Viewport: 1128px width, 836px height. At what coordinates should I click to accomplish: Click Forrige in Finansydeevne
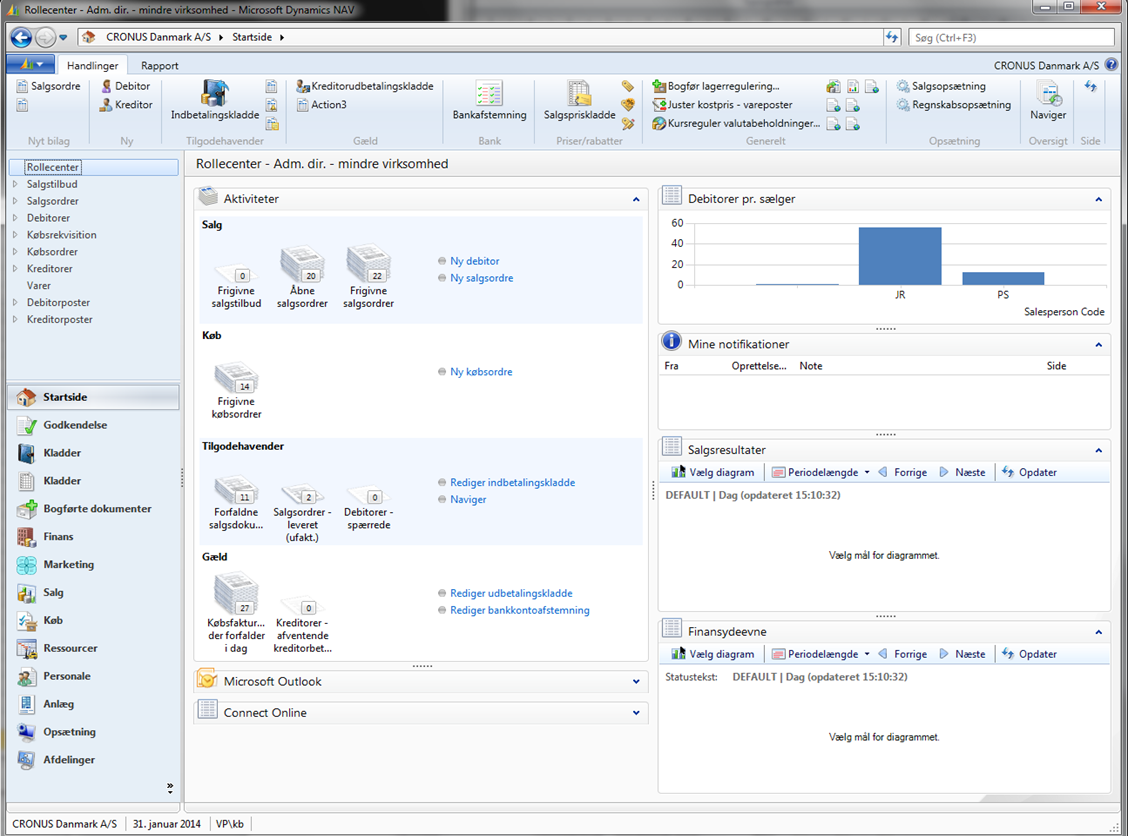click(x=902, y=654)
